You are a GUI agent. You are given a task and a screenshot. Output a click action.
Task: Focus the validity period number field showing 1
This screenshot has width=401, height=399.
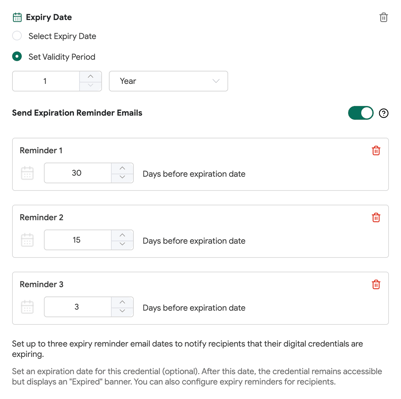tap(46, 81)
